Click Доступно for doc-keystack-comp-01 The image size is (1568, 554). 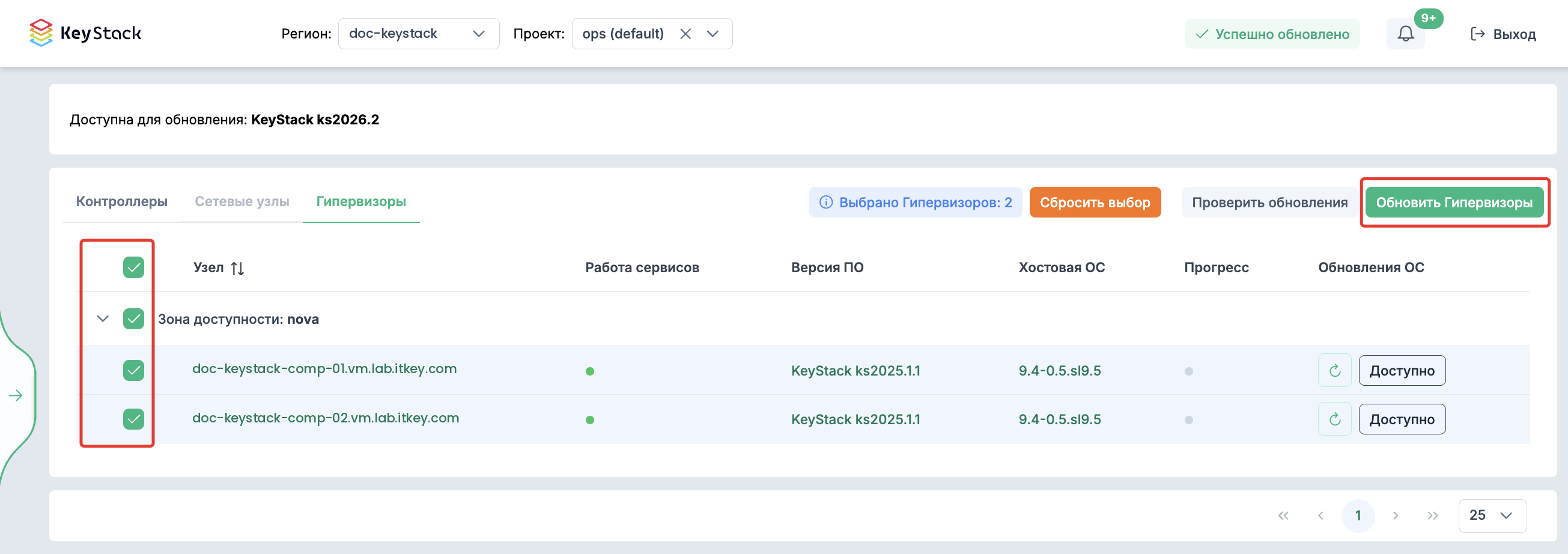[1402, 370]
